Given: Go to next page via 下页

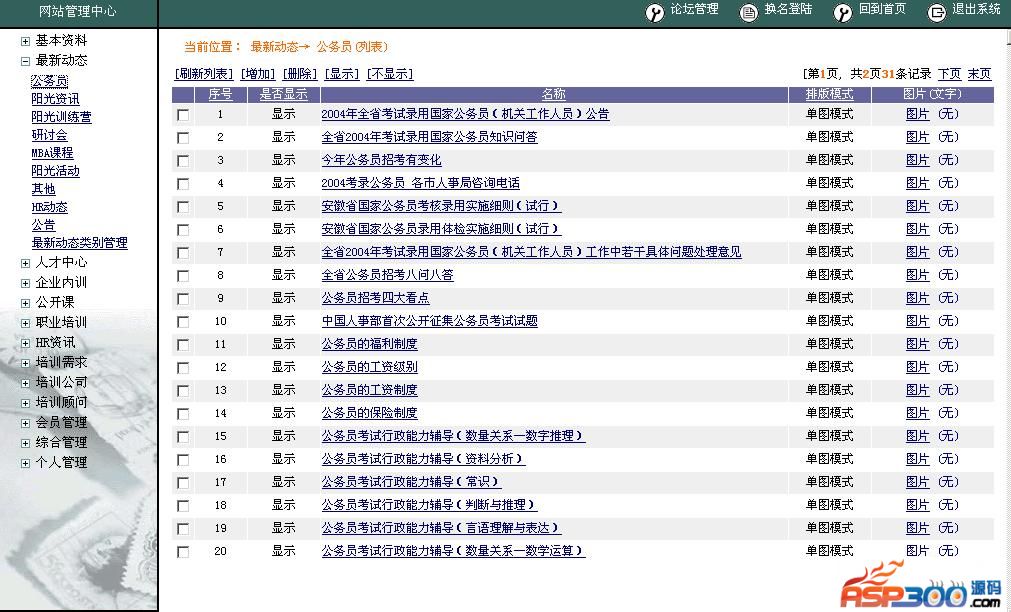Looking at the screenshot, I should click(x=949, y=74).
